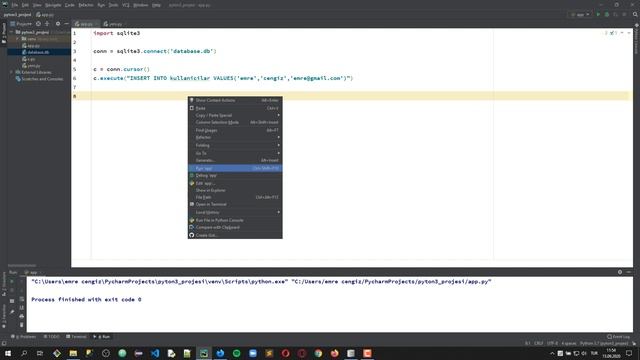The image size is (640, 360).
Task: Open the Run panel settings gear
Action: click(620, 272)
